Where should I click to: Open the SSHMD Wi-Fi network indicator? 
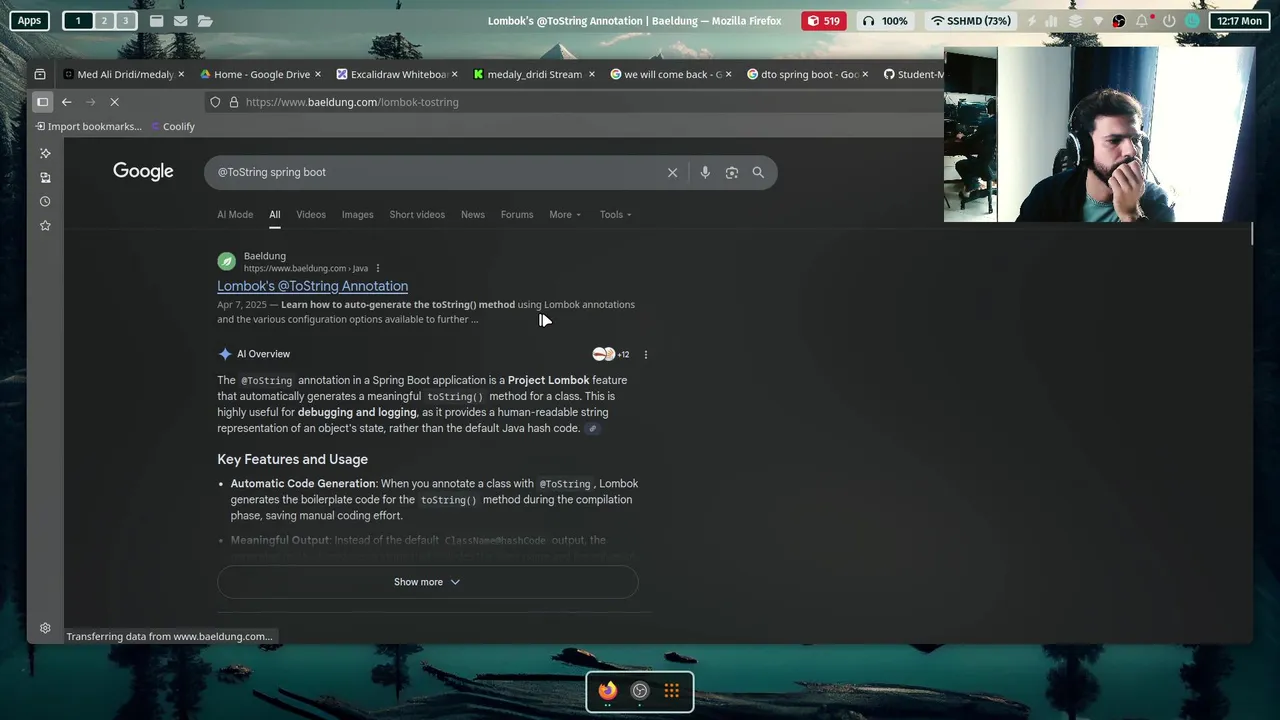pos(970,20)
